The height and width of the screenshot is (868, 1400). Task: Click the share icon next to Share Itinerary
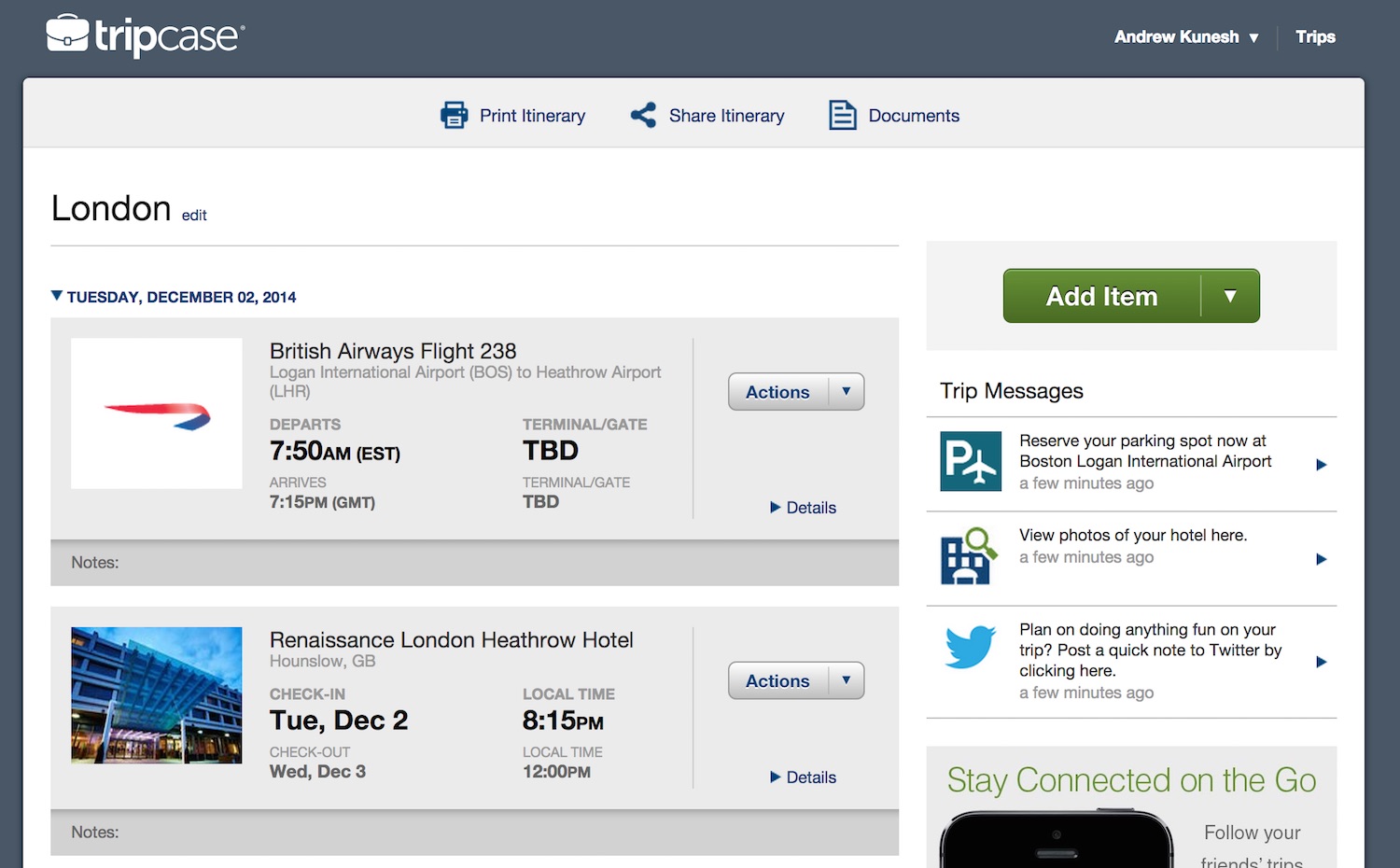pyautogui.click(x=643, y=115)
